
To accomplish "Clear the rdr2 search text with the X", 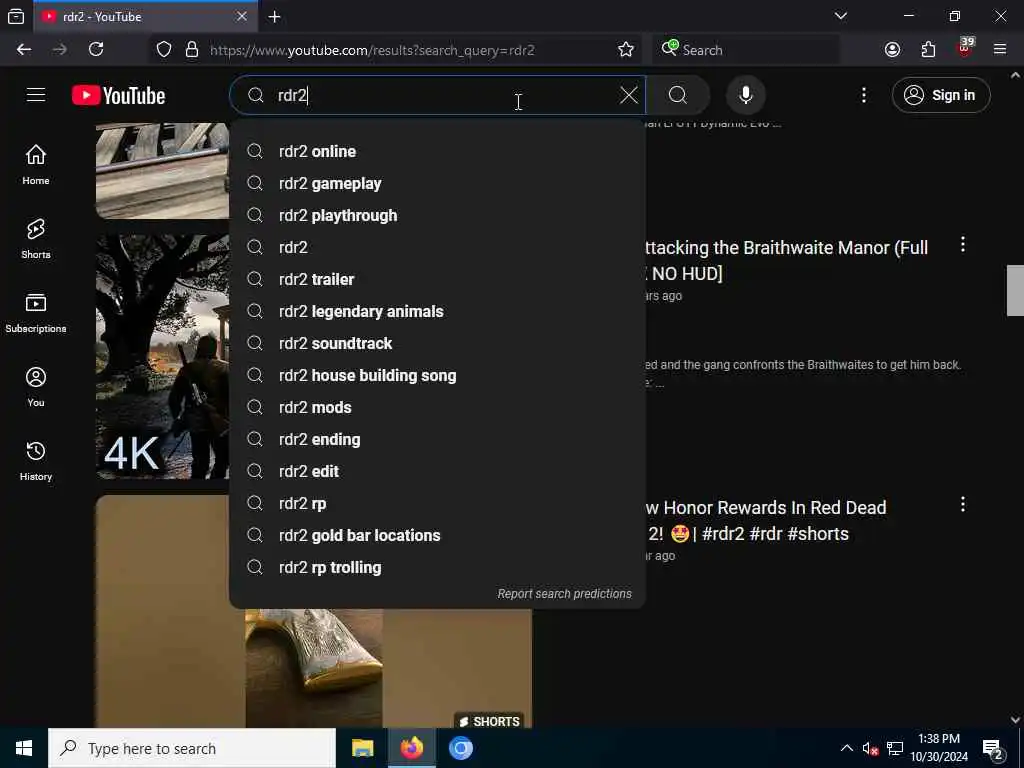I will pos(628,95).
